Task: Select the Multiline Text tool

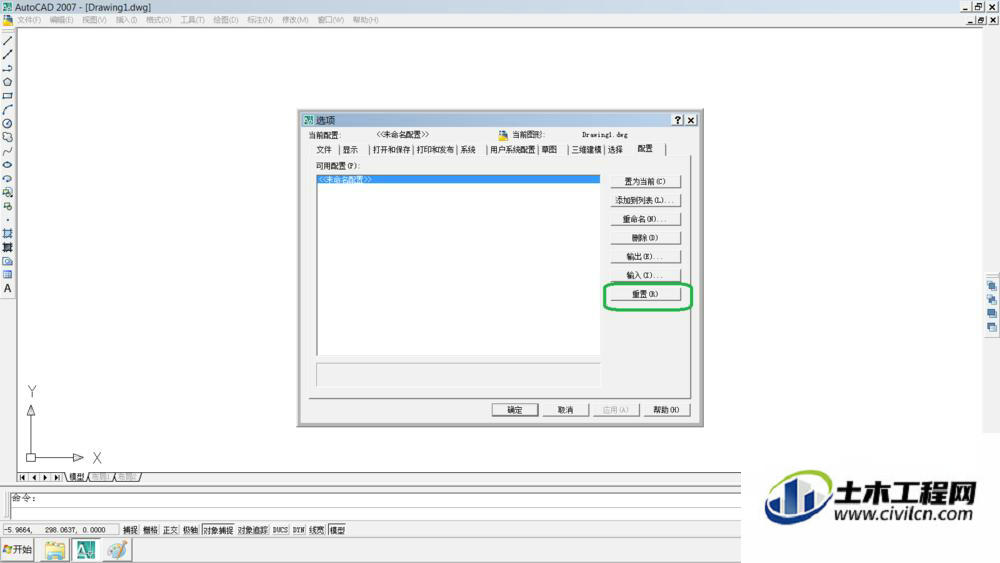Action: tap(8, 288)
